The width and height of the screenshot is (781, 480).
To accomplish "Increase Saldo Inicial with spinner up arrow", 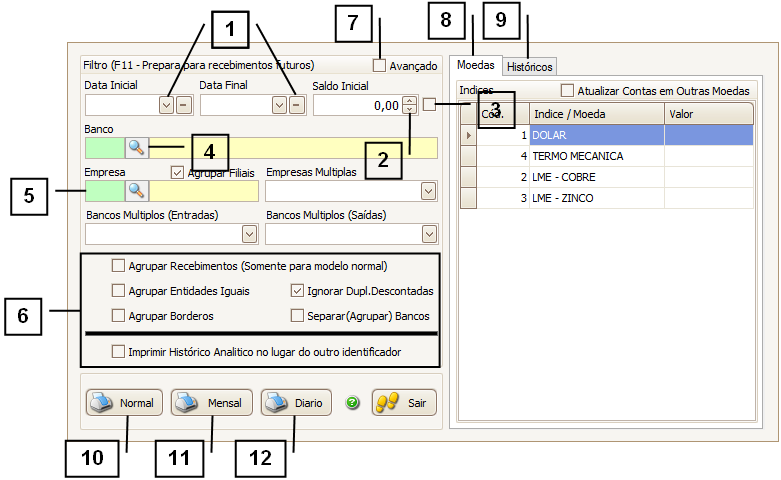I will coord(409,100).
